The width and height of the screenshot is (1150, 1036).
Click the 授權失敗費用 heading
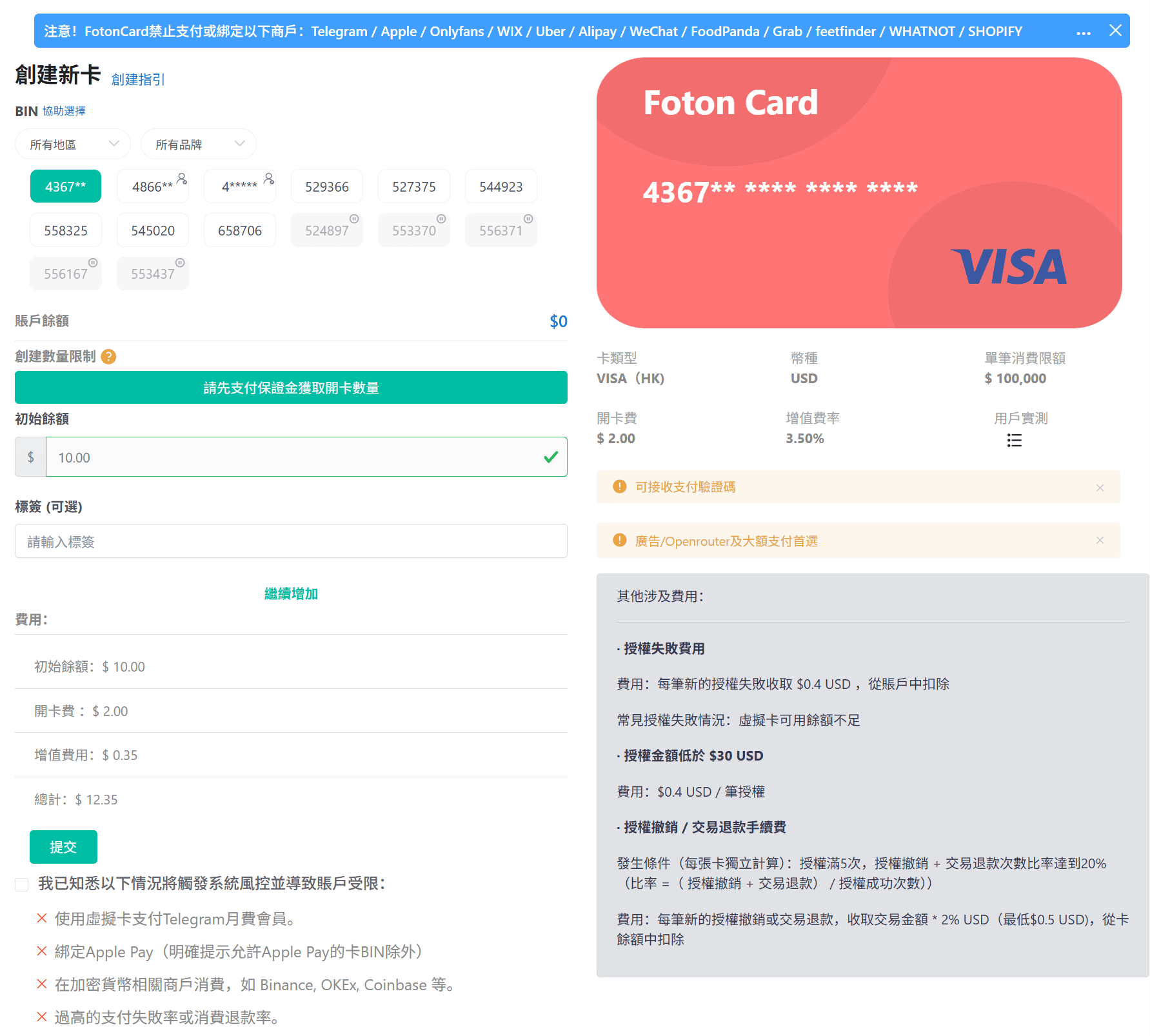[664, 648]
